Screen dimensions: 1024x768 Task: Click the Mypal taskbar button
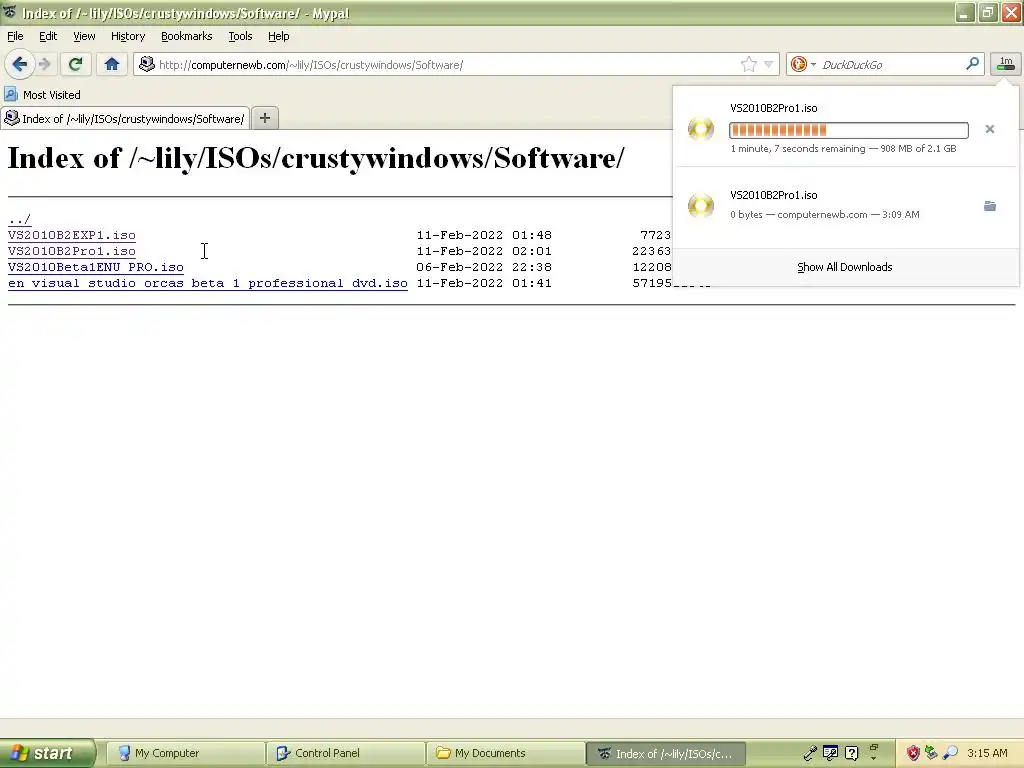665,754
